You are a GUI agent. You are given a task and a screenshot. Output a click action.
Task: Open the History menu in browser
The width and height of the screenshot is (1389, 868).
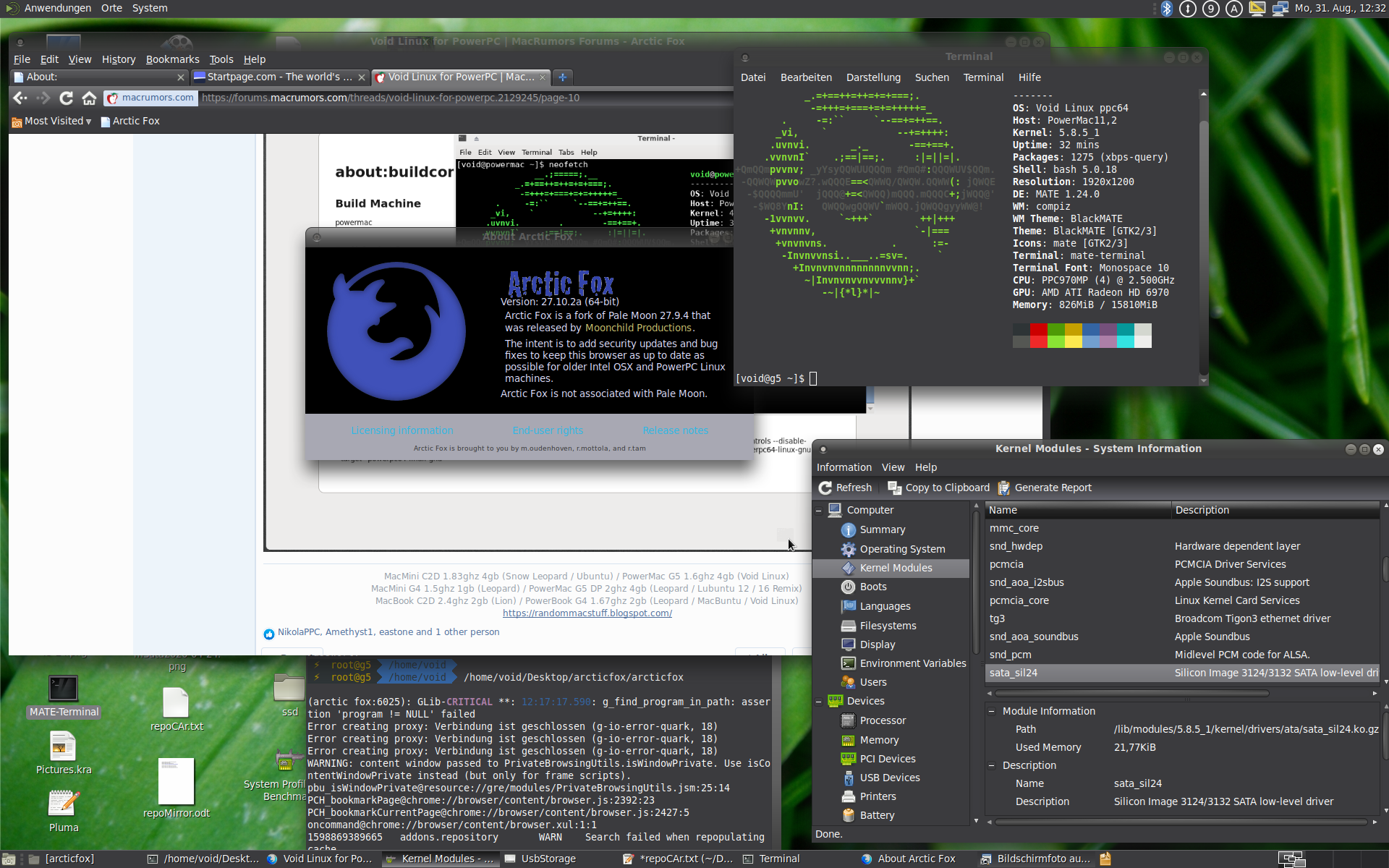click(119, 59)
